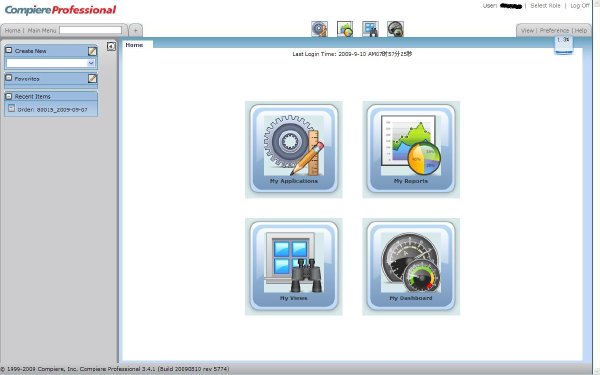Click the Select Role link
Image resolution: width=600 pixels, height=375 pixels.
(545, 6)
